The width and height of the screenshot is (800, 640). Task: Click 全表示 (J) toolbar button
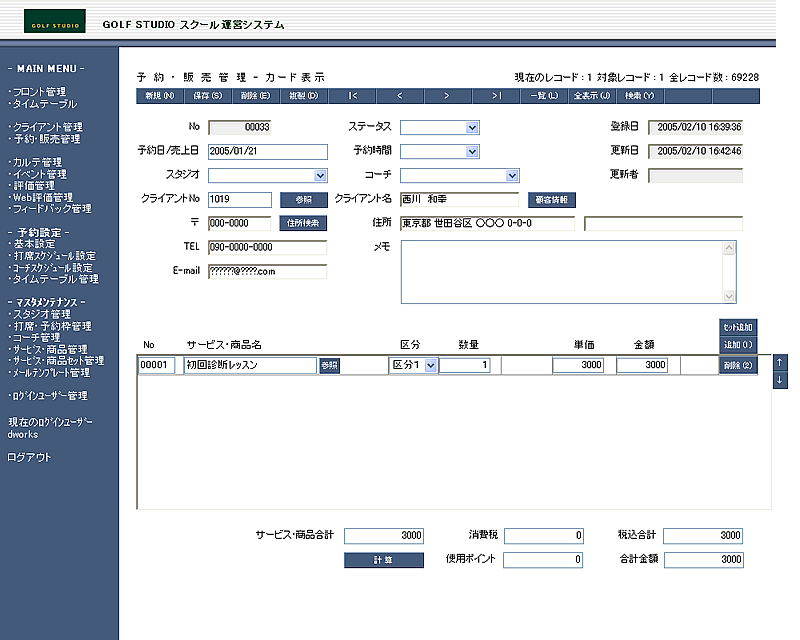[x=592, y=96]
